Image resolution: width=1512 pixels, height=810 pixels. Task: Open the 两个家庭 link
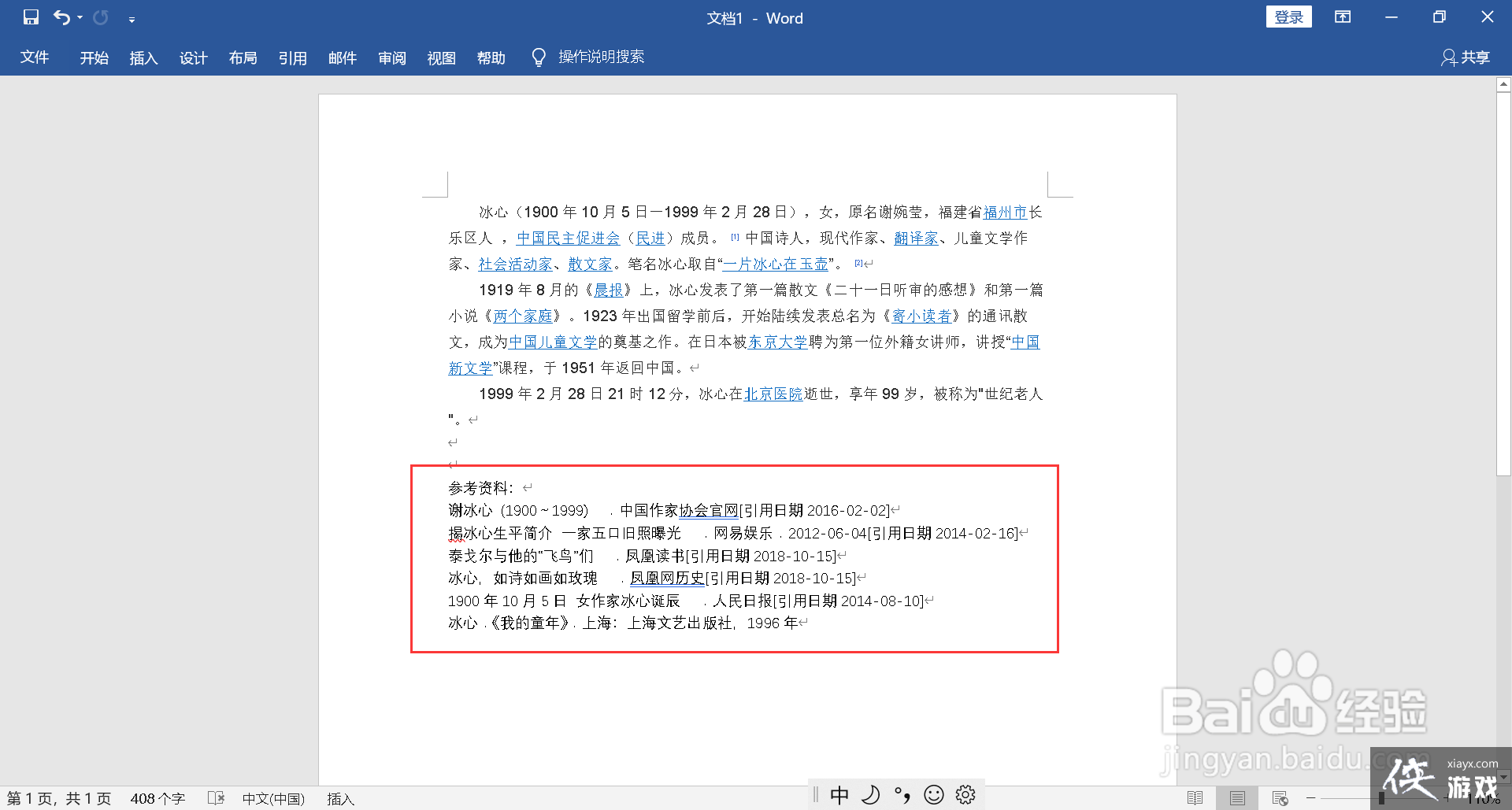523,316
